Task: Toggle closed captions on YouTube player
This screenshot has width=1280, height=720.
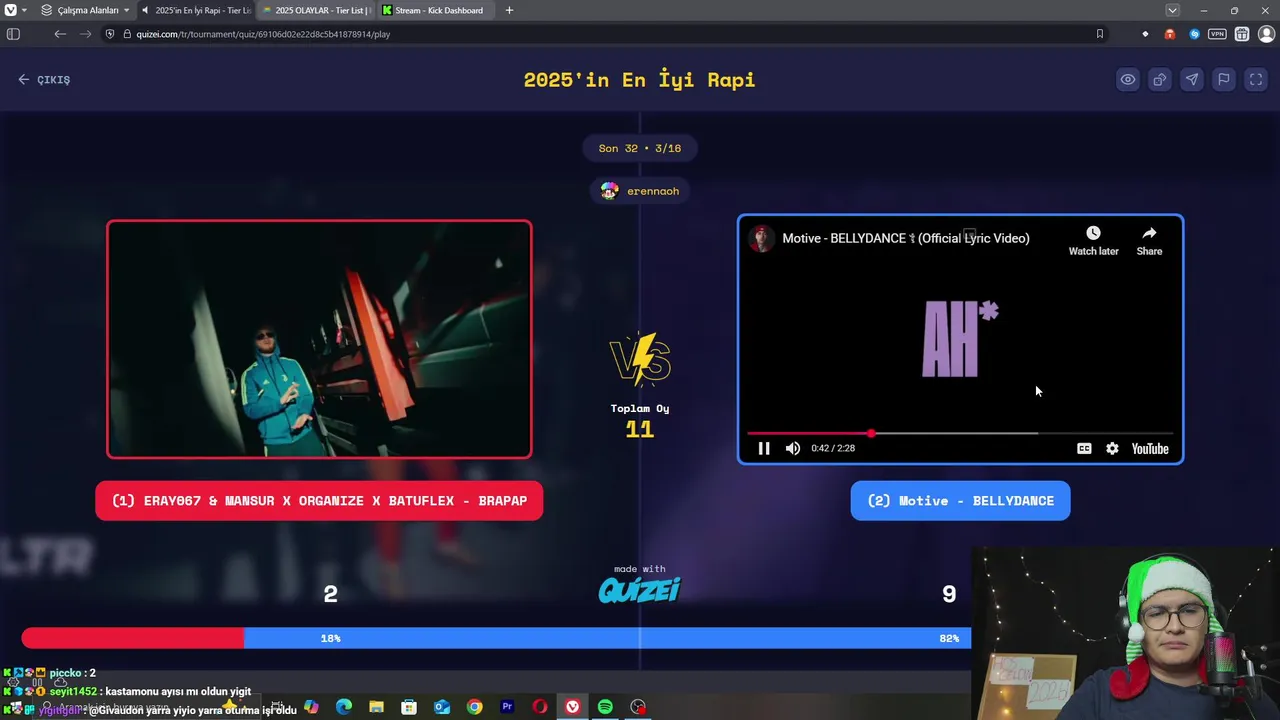Action: [1084, 448]
